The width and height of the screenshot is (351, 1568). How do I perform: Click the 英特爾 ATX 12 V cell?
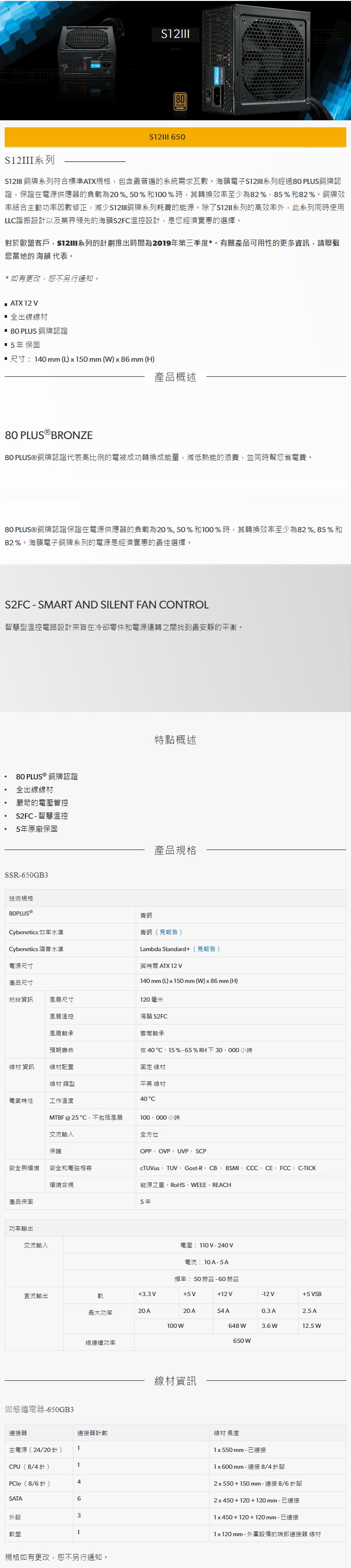tap(161, 966)
